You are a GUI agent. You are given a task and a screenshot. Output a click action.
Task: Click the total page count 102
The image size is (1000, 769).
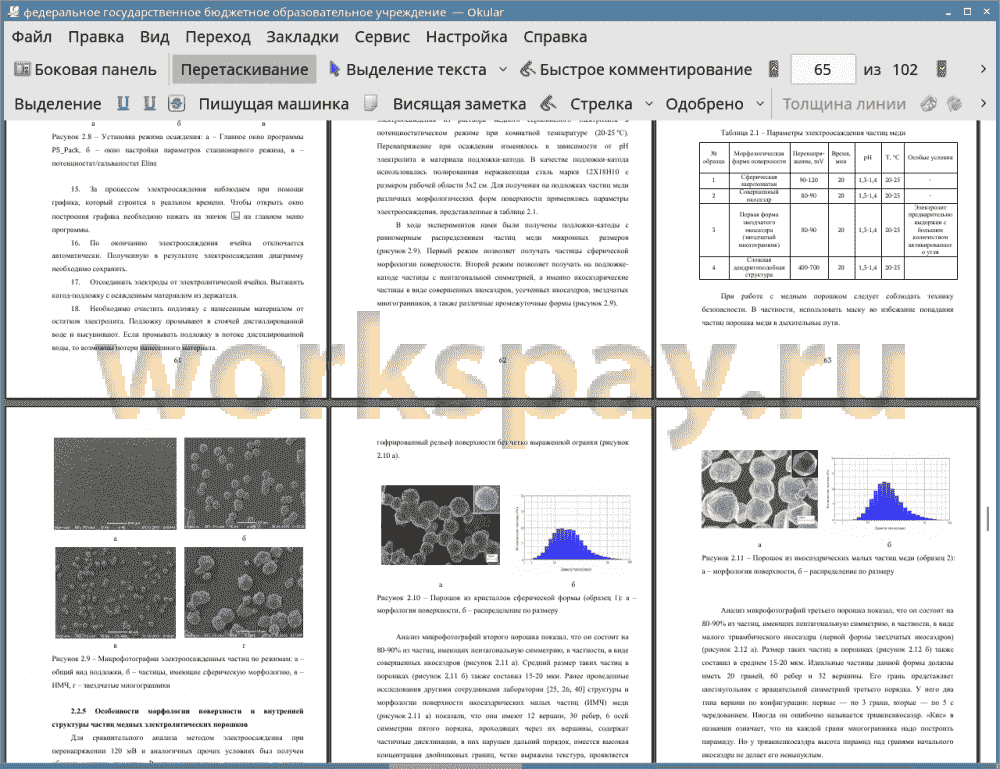click(x=905, y=70)
